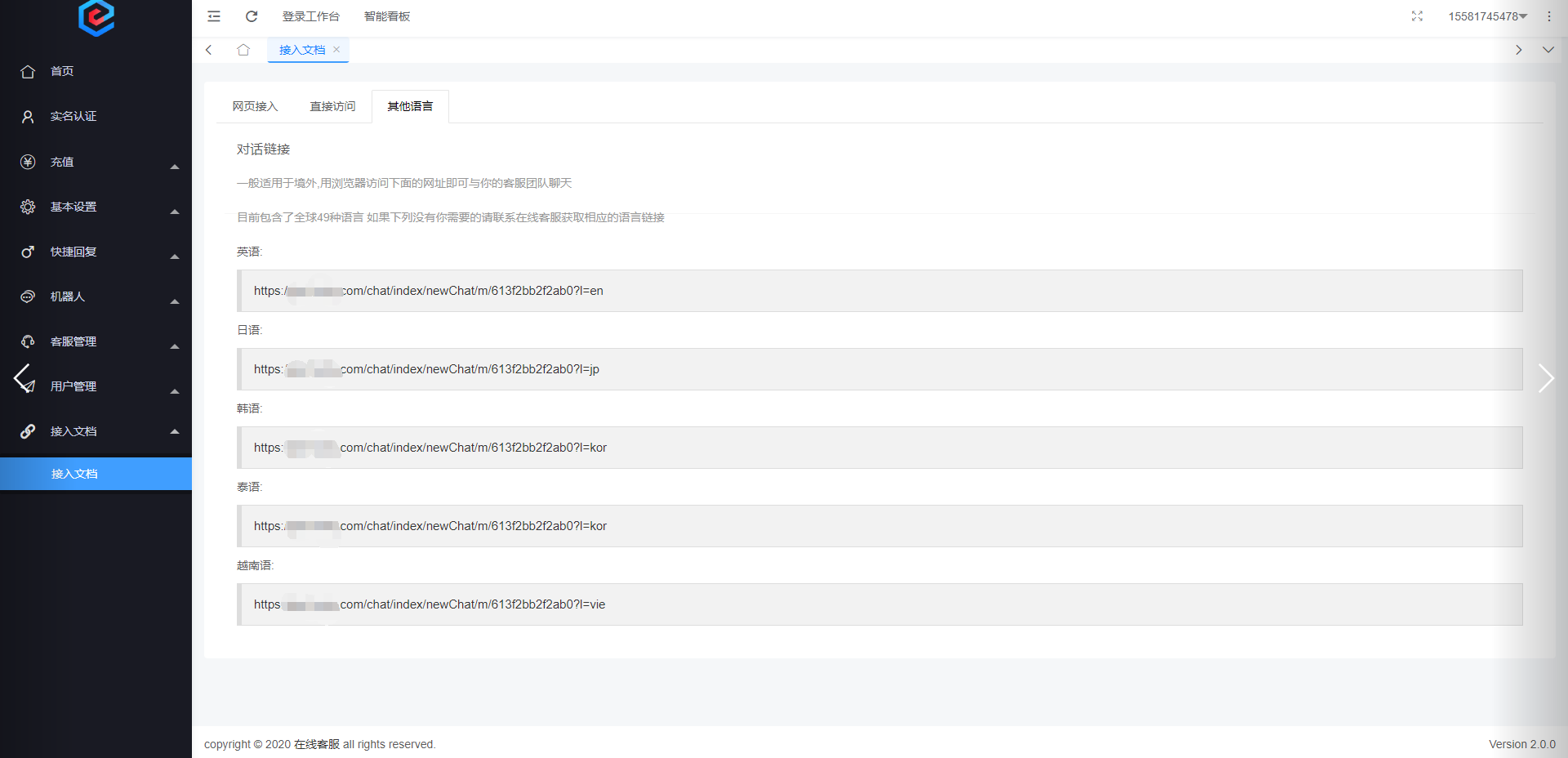This screenshot has width=1568, height=758.
Task: Click the chat link field under 韩语
Action: 880,448
